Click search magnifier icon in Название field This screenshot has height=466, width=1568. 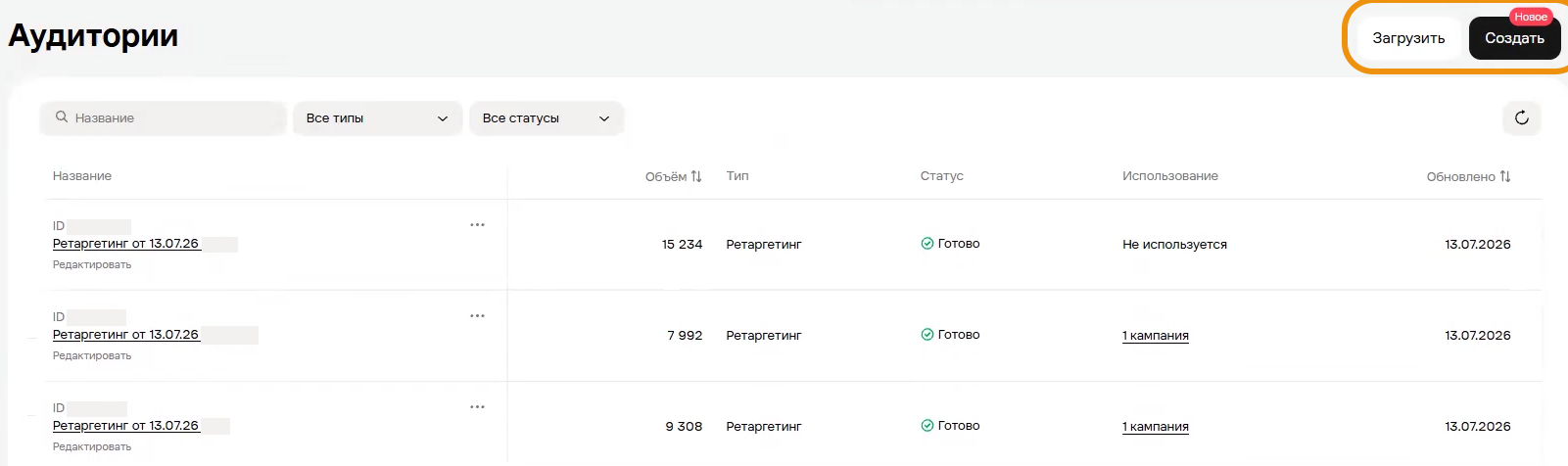(x=62, y=117)
